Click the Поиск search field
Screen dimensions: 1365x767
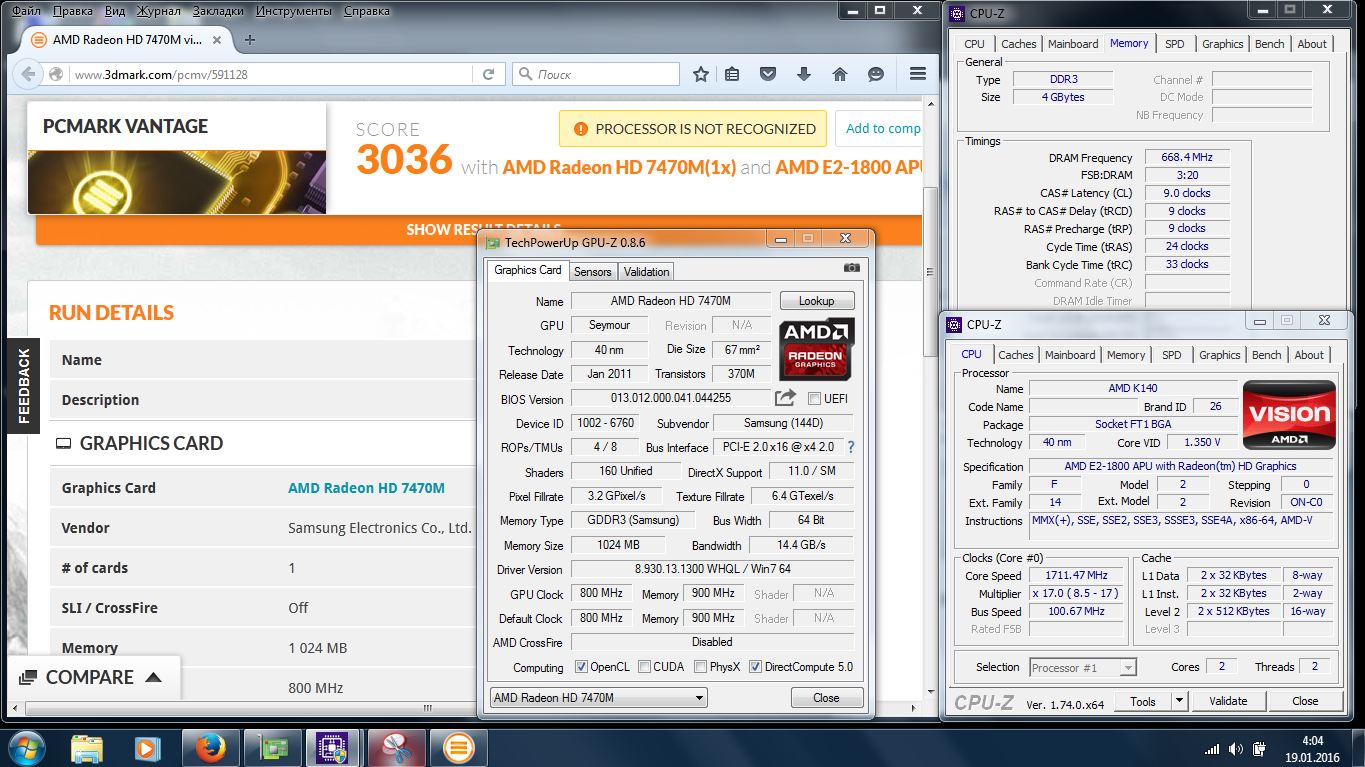pyautogui.click(x=605, y=74)
